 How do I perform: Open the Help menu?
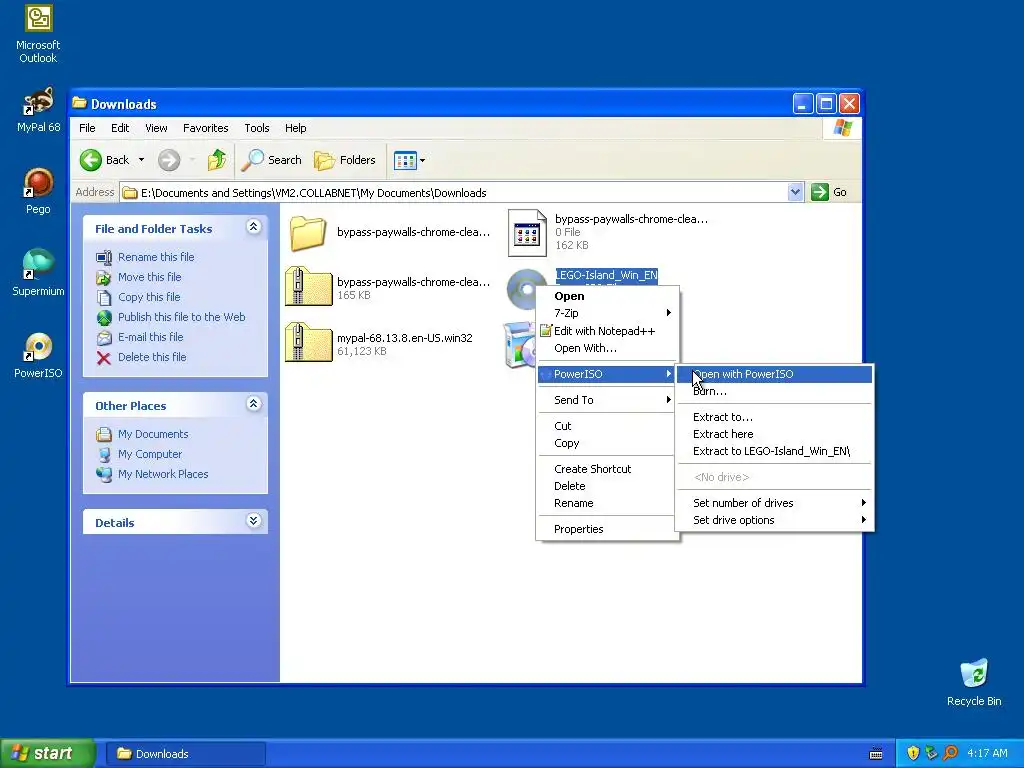click(295, 128)
